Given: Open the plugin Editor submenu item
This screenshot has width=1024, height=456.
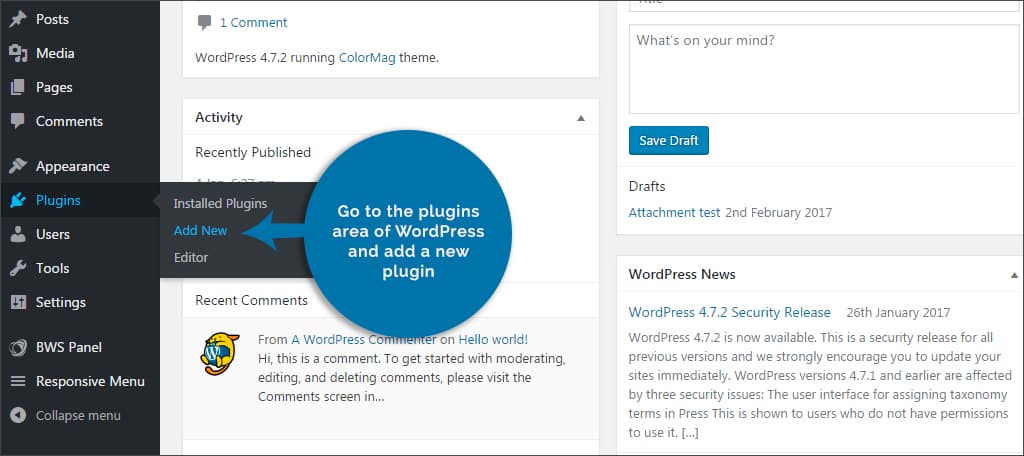Looking at the screenshot, I should click(190, 257).
